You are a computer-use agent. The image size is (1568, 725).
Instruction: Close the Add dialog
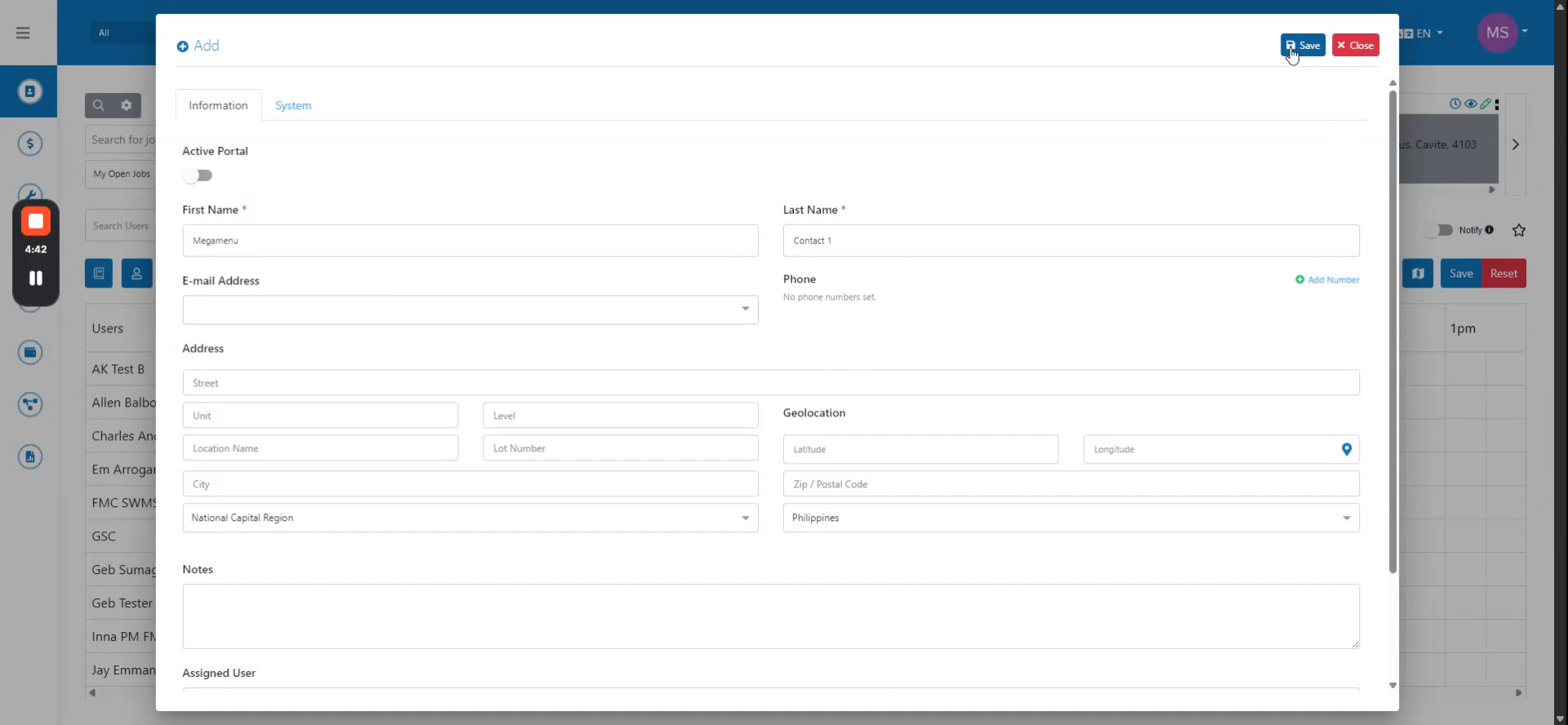1356,45
